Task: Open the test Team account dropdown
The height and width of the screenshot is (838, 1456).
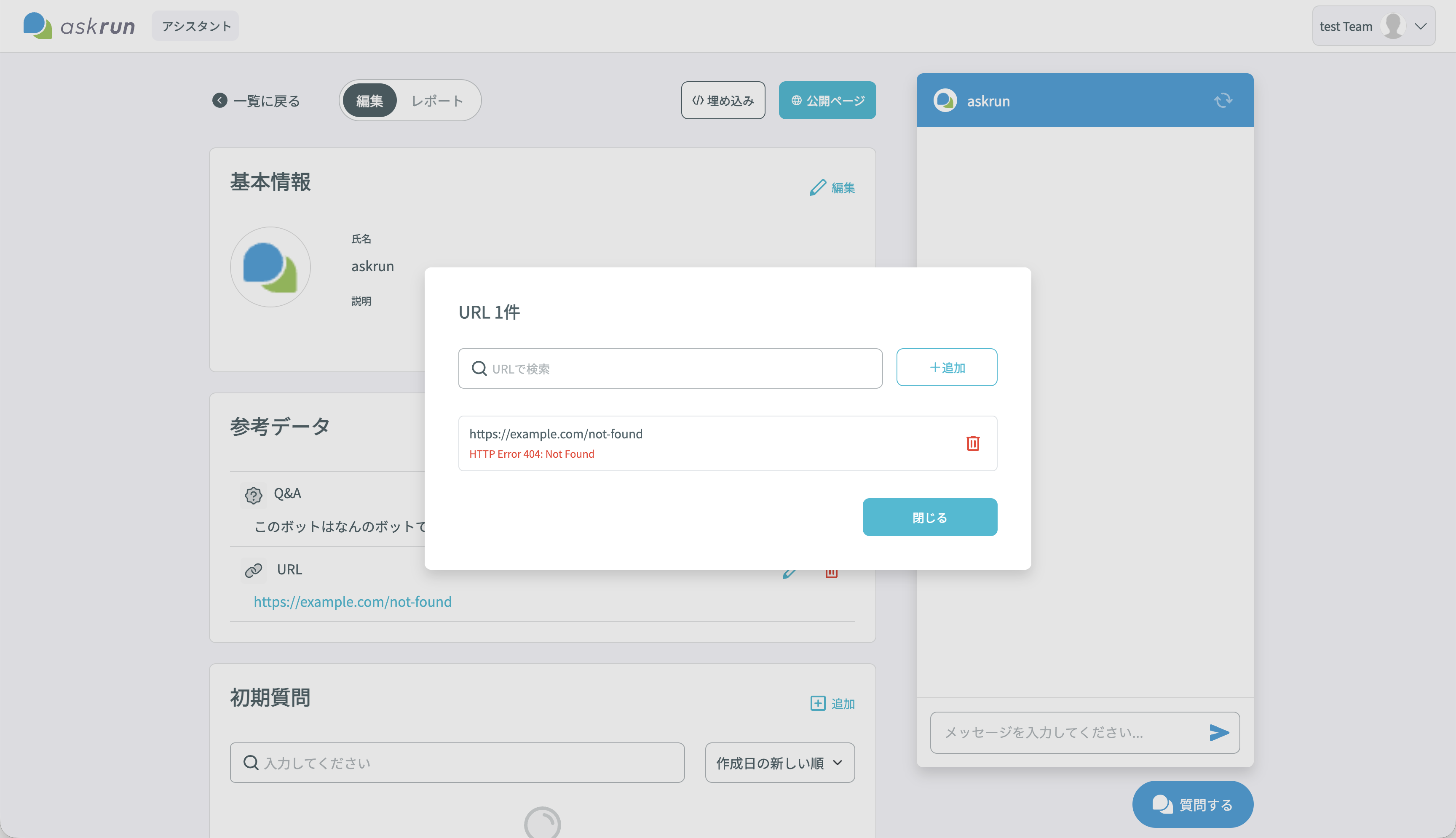Action: click(x=1373, y=26)
